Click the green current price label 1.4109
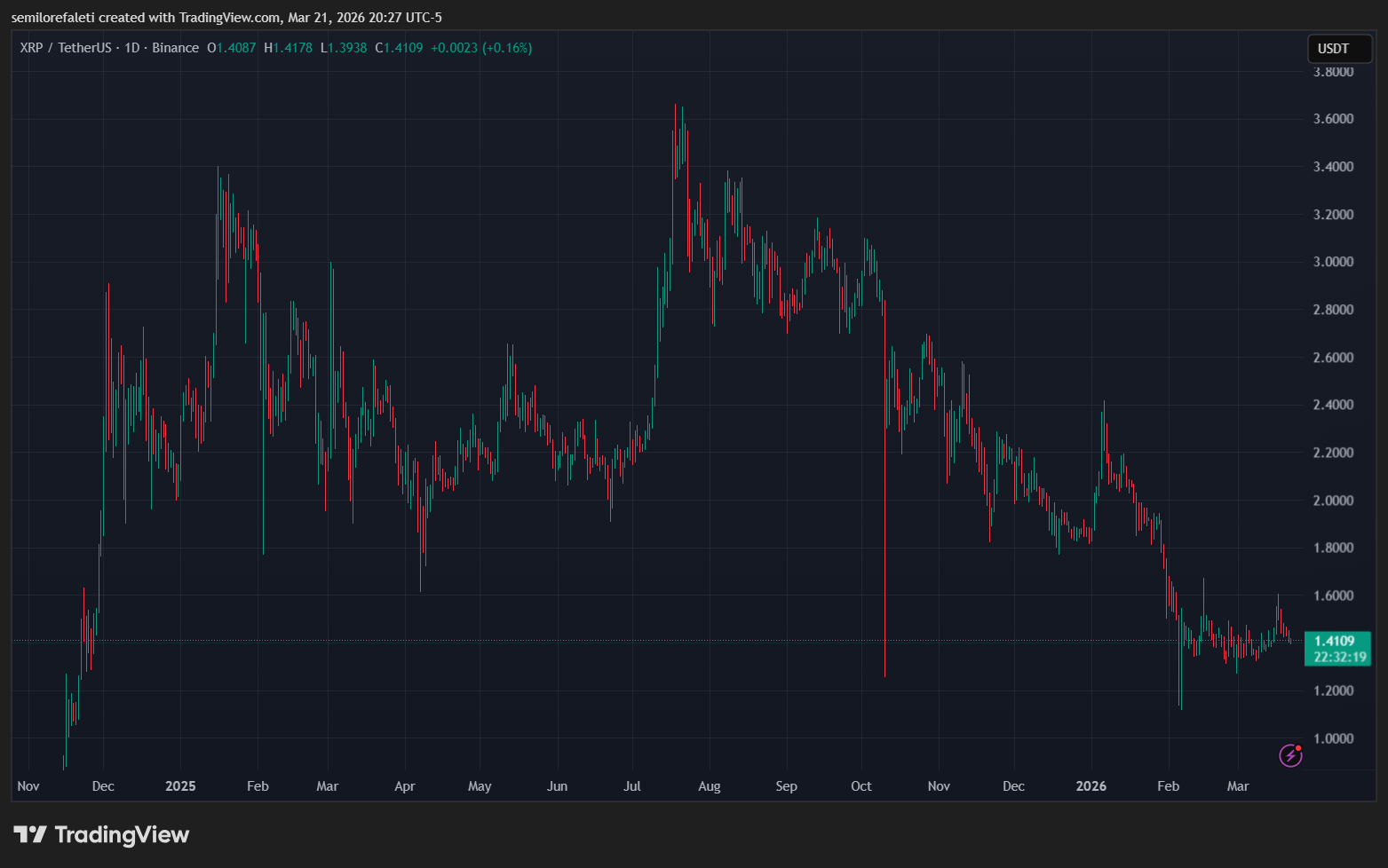This screenshot has width=1388, height=868. pyautogui.click(x=1336, y=638)
